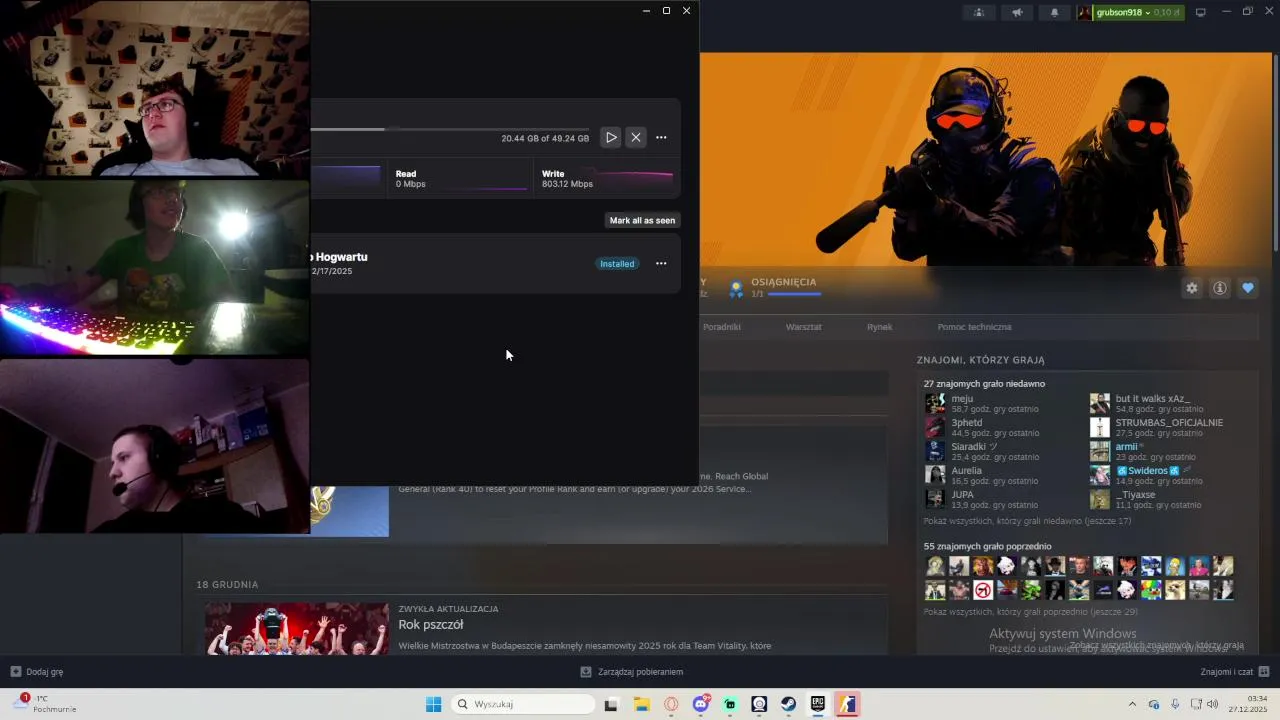Open the green app icon next to Discord on the taskbar
This screenshot has height=720, width=1280.
[730, 704]
